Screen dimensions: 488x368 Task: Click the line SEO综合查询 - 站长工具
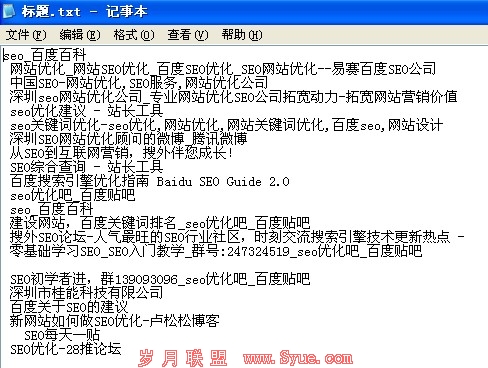[87, 167]
